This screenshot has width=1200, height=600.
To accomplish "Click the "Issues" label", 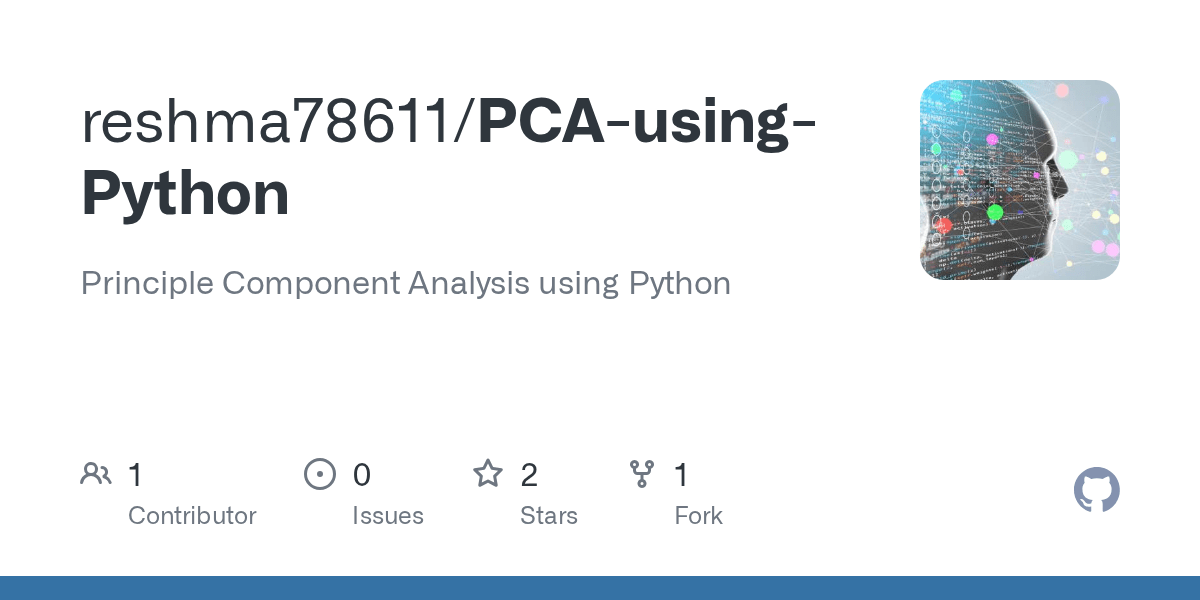I will coord(387,516).
